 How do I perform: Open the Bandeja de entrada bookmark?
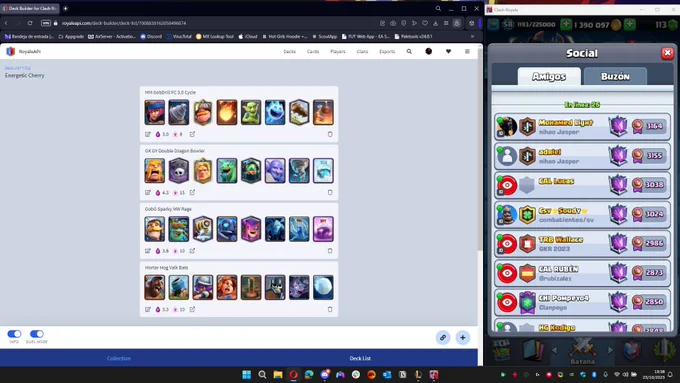(x=29, y=36)
